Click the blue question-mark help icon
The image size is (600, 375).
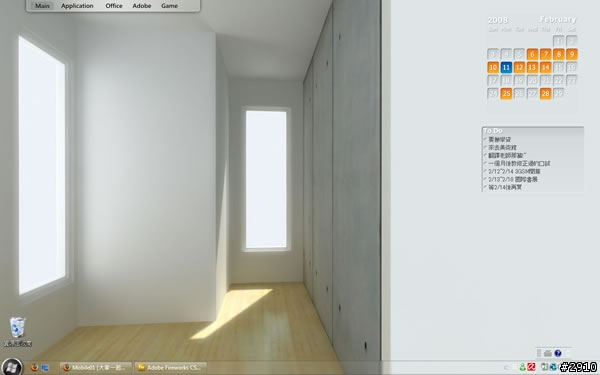click(x=558, y=353)
